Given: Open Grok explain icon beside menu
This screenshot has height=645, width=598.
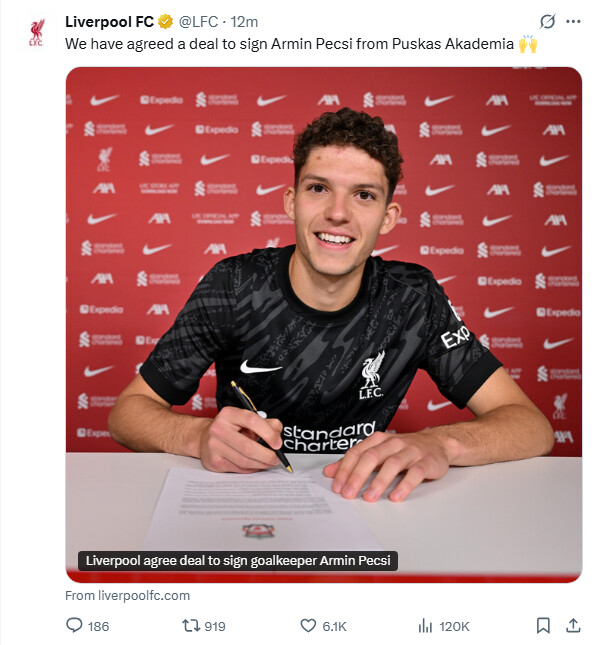Looking at the screenshot, I should point(547,21).
